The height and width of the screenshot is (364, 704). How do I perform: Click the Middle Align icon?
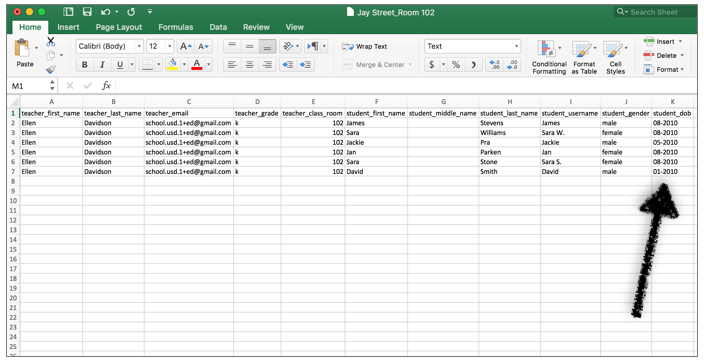250,46
